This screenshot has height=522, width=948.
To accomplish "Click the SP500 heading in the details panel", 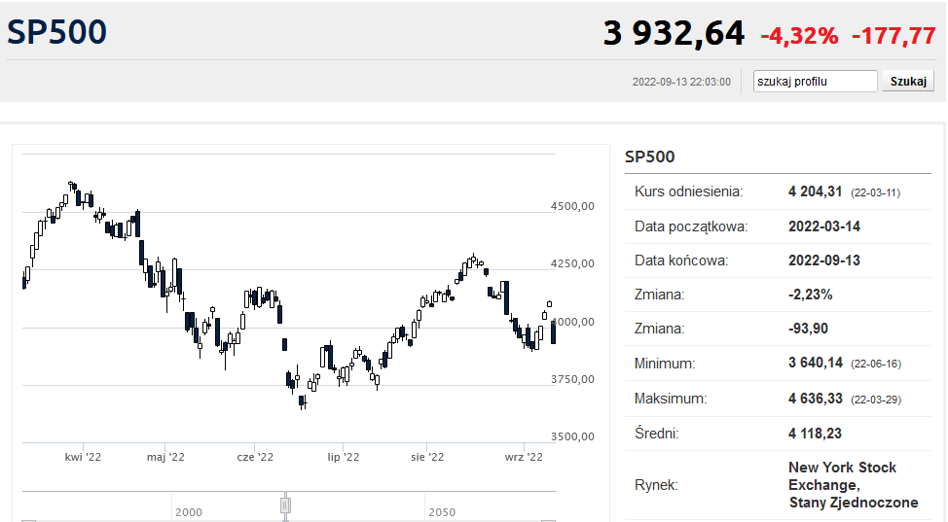I will pyautogui.click(x=649, y=157).
